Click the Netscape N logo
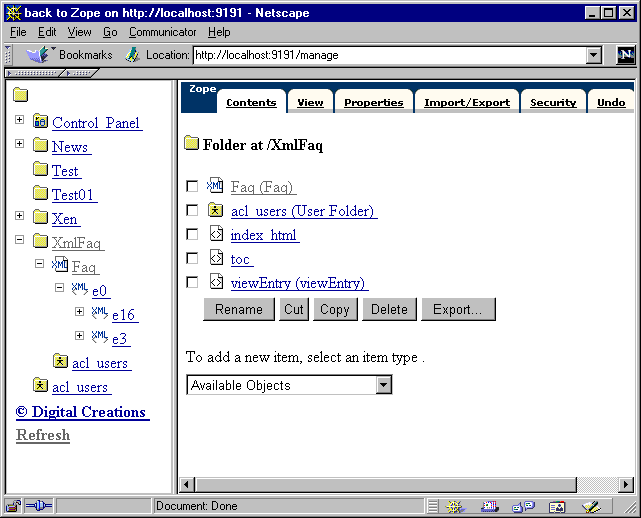Image resolution: width=641 pixels, height=518 pixels. (626, 55)
